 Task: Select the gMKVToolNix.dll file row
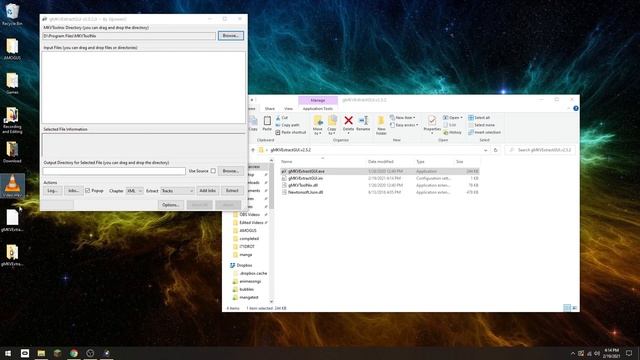click(380, 185)
